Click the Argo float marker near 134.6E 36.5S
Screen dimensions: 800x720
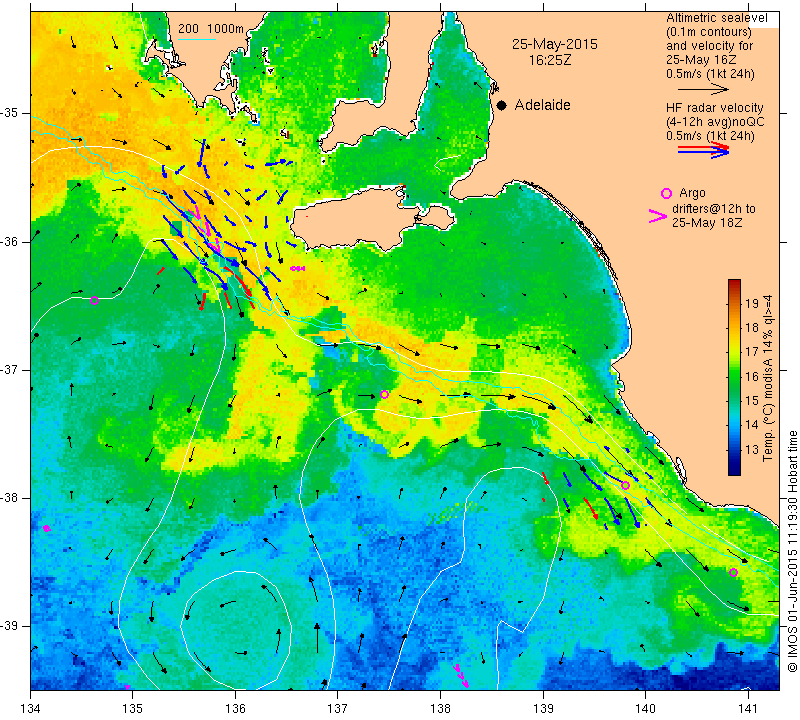tap(94, 301)
